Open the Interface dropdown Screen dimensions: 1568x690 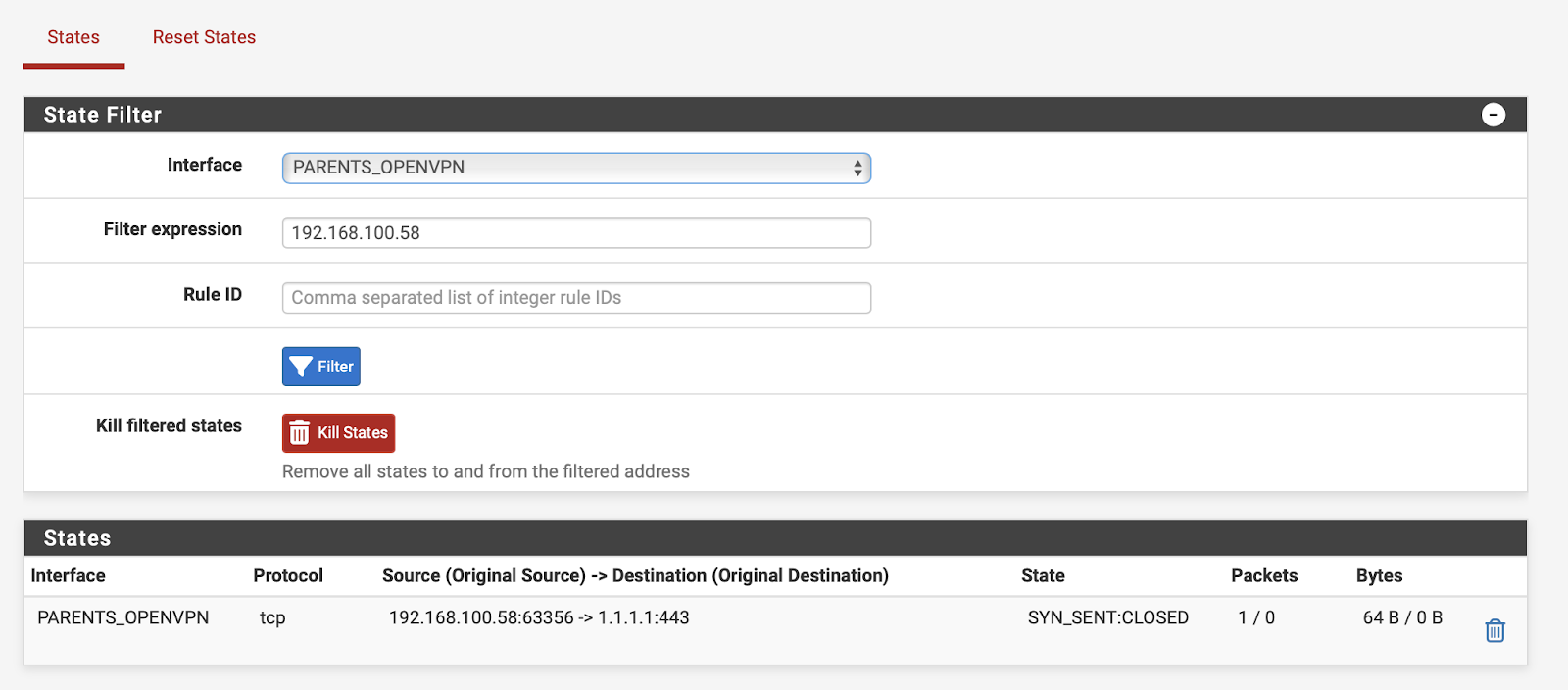[576, 168]
